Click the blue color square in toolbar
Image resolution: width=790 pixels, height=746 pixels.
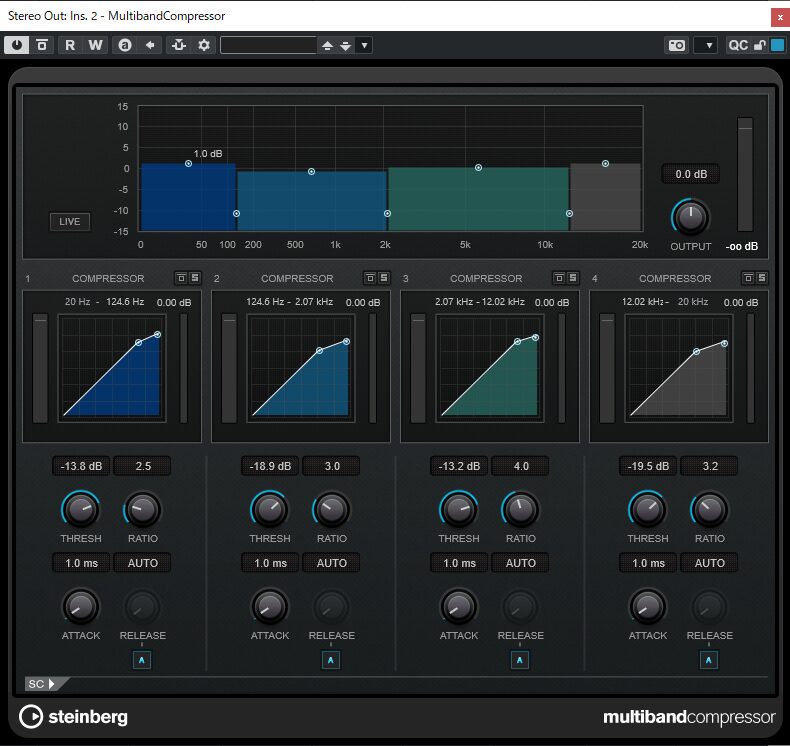coord(777,45)
